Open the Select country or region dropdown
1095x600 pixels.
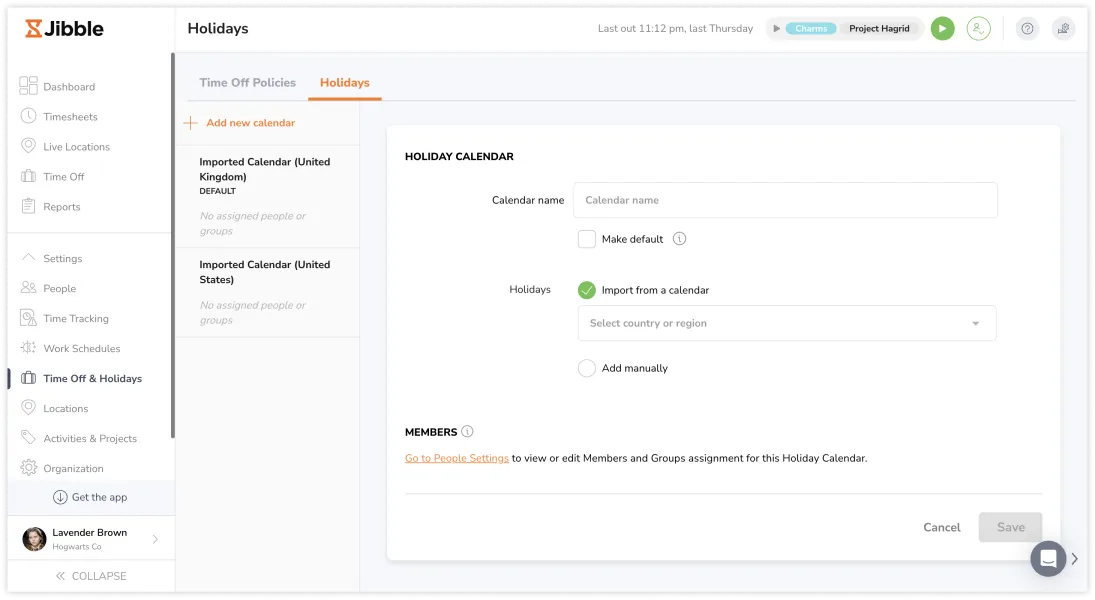(786, 323)
